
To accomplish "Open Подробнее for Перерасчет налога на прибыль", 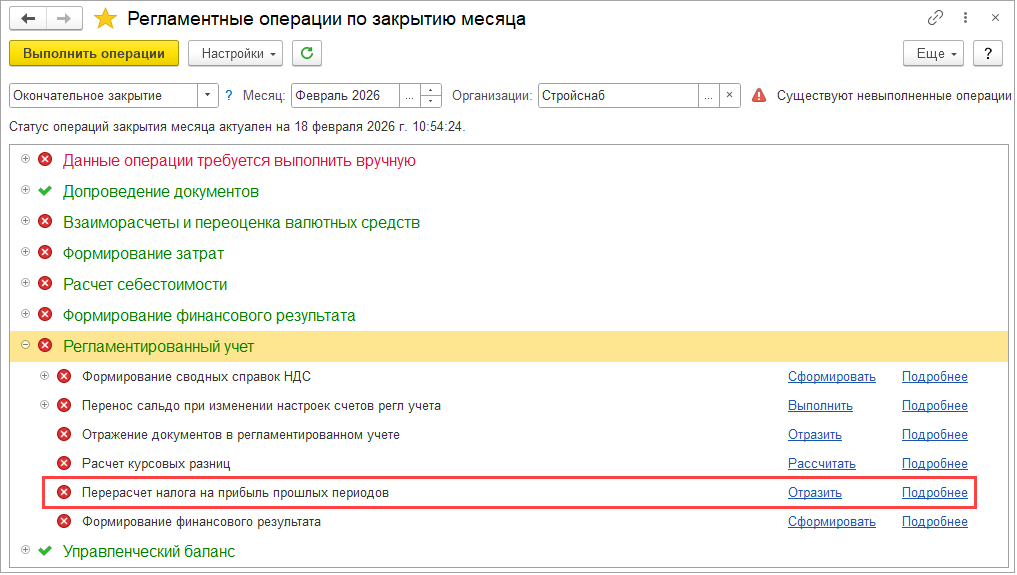I will click(934, 493).
